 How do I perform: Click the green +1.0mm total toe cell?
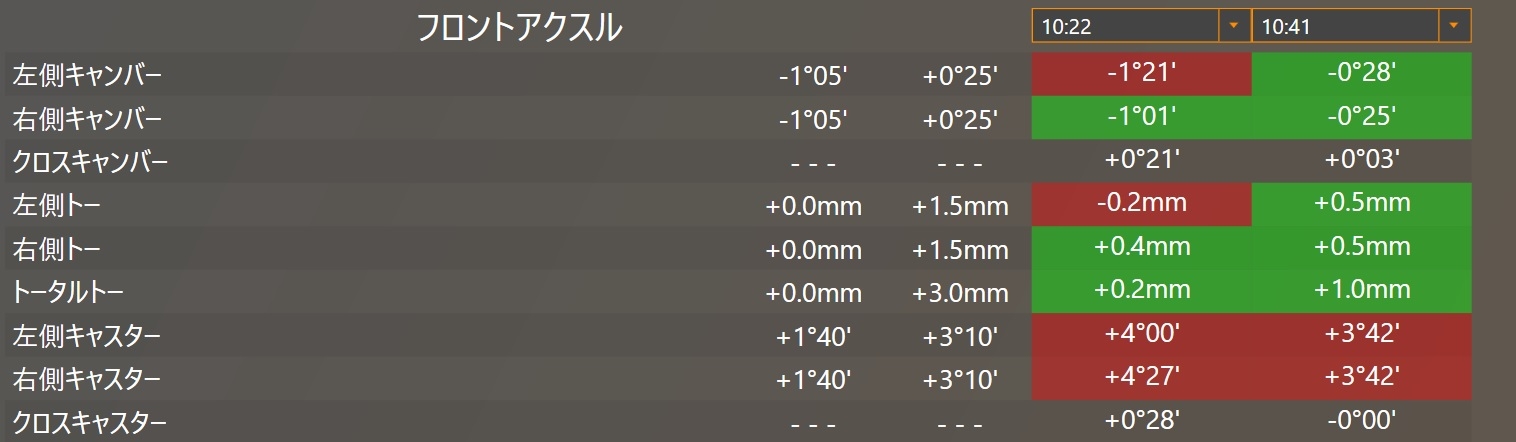(1361, 290)
